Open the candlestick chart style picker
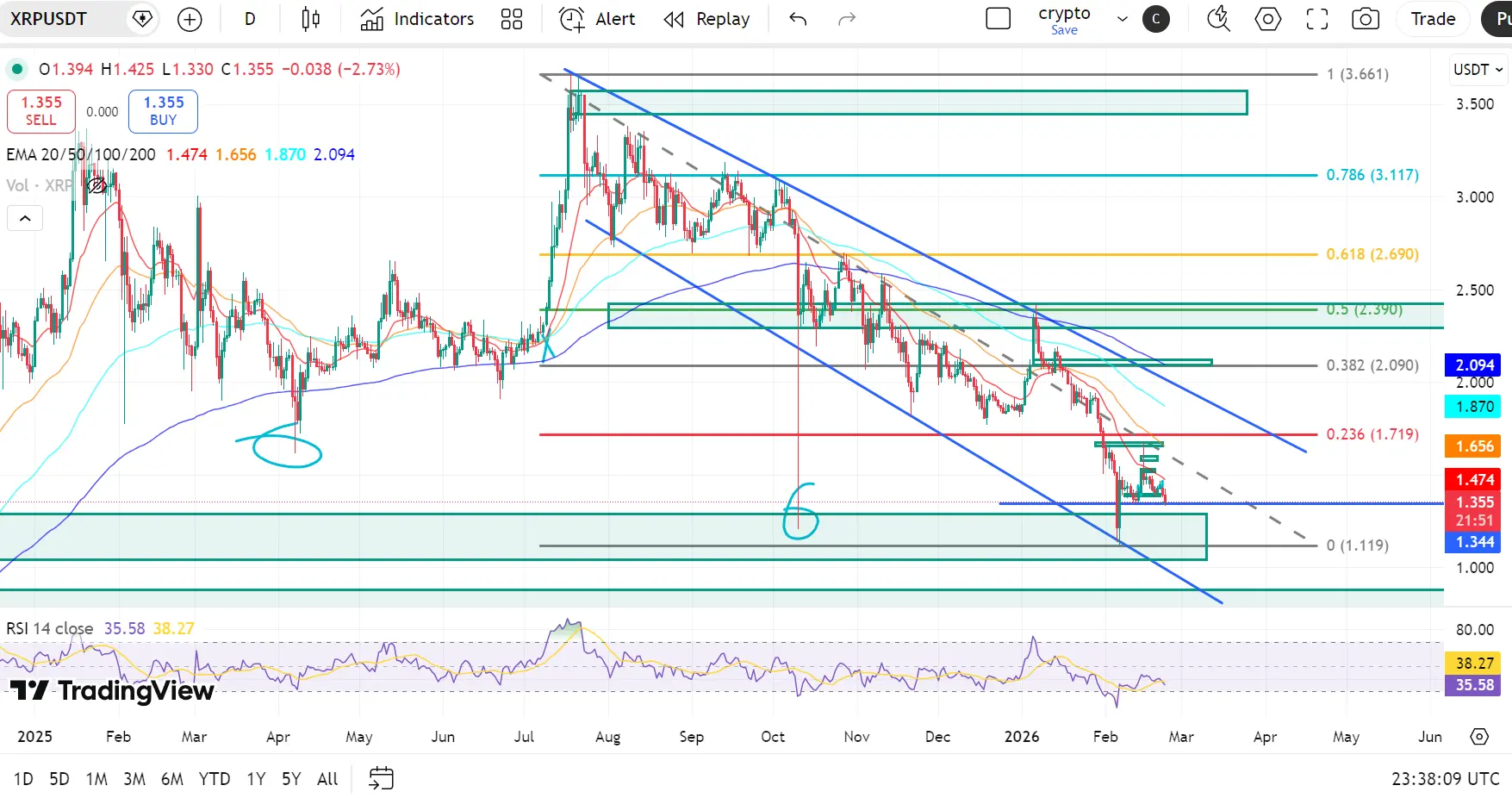 (311, 19)
